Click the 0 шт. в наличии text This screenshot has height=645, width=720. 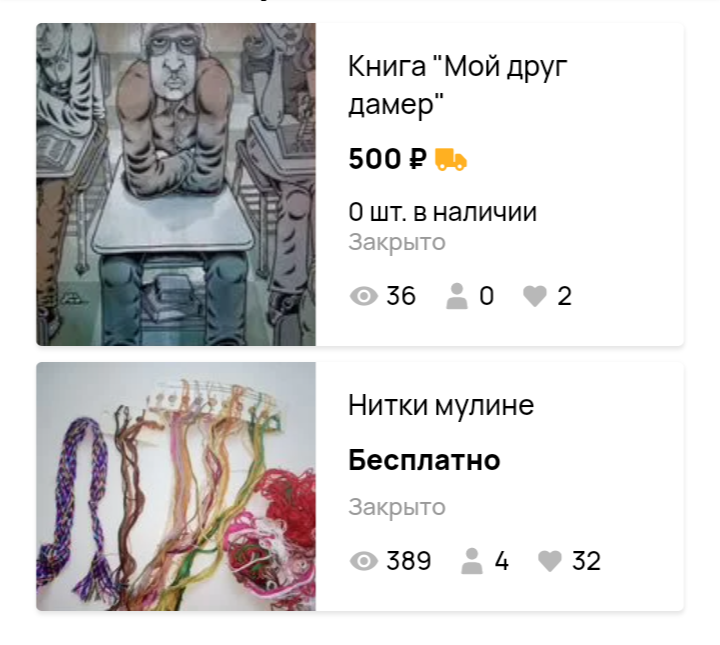(443, 212)
